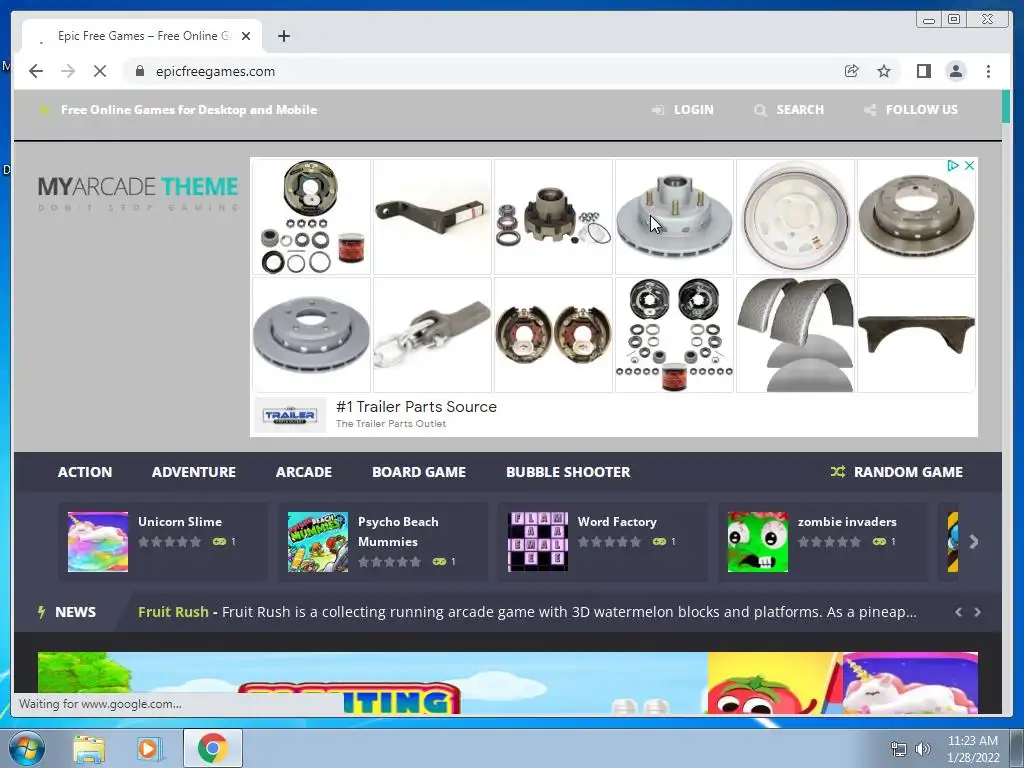Open the Psycho Beach Mummies thumbnail
1024x768 pixels.
tap(318, 542)
